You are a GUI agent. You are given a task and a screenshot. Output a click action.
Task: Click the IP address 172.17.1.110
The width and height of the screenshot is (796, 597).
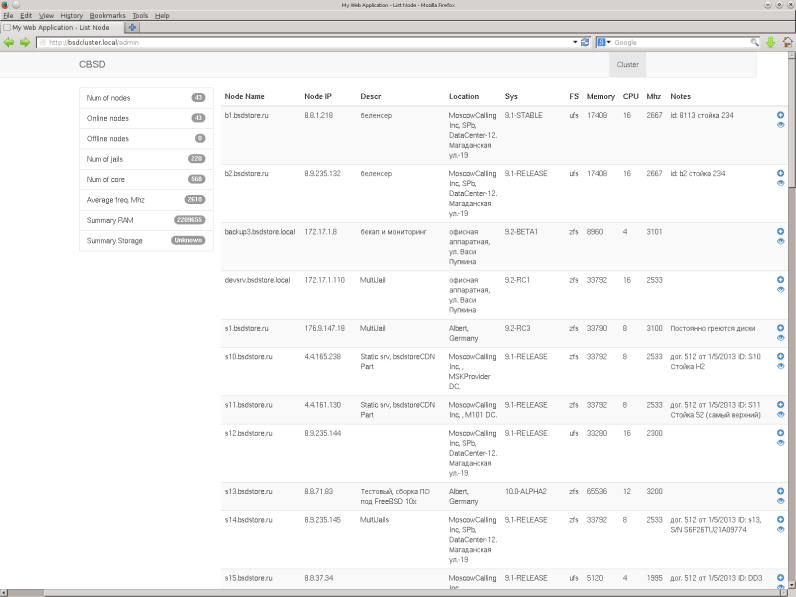[324, 280]
